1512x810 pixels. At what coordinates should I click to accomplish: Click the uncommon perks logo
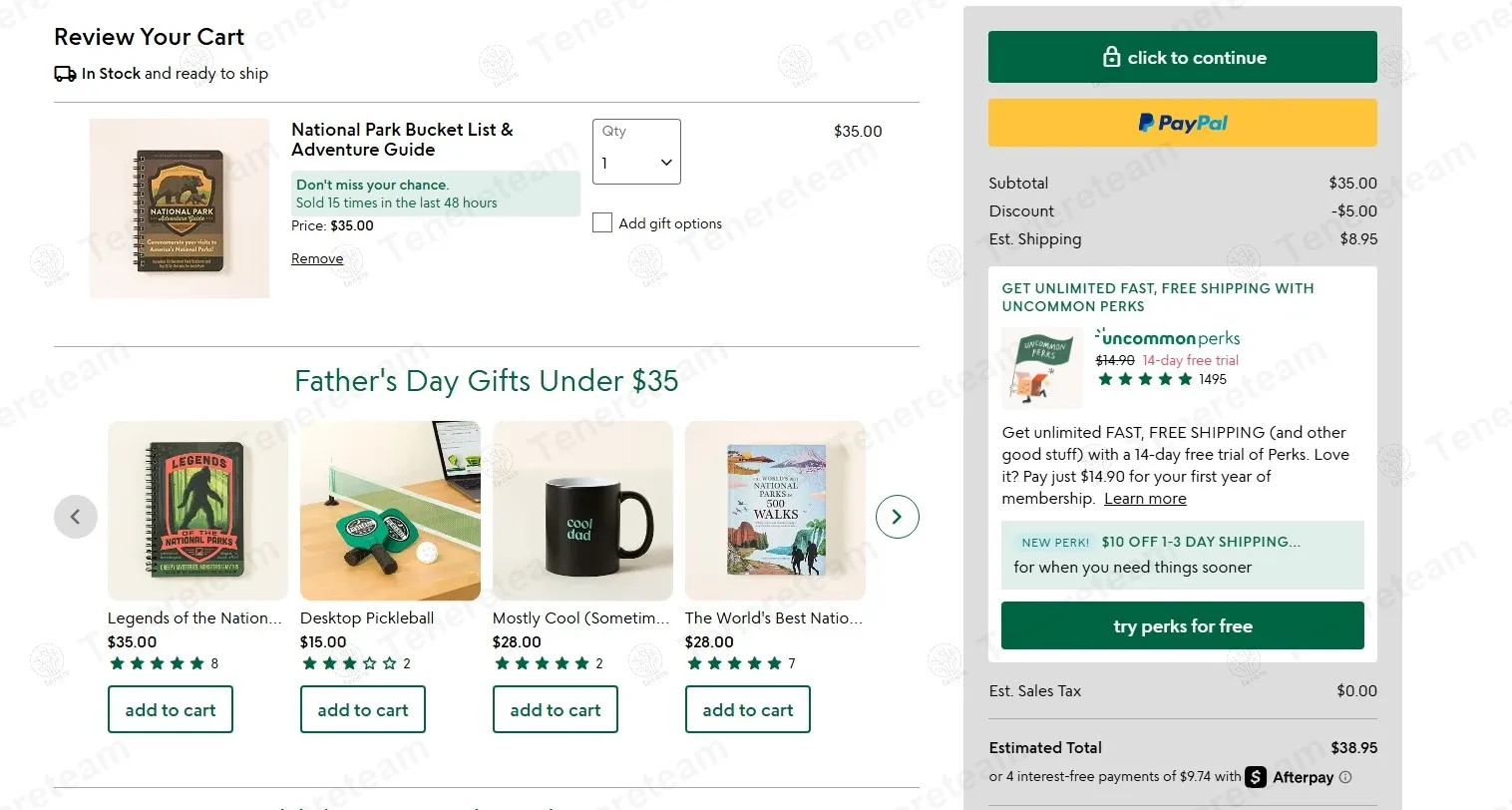[x=1167, y=338]
